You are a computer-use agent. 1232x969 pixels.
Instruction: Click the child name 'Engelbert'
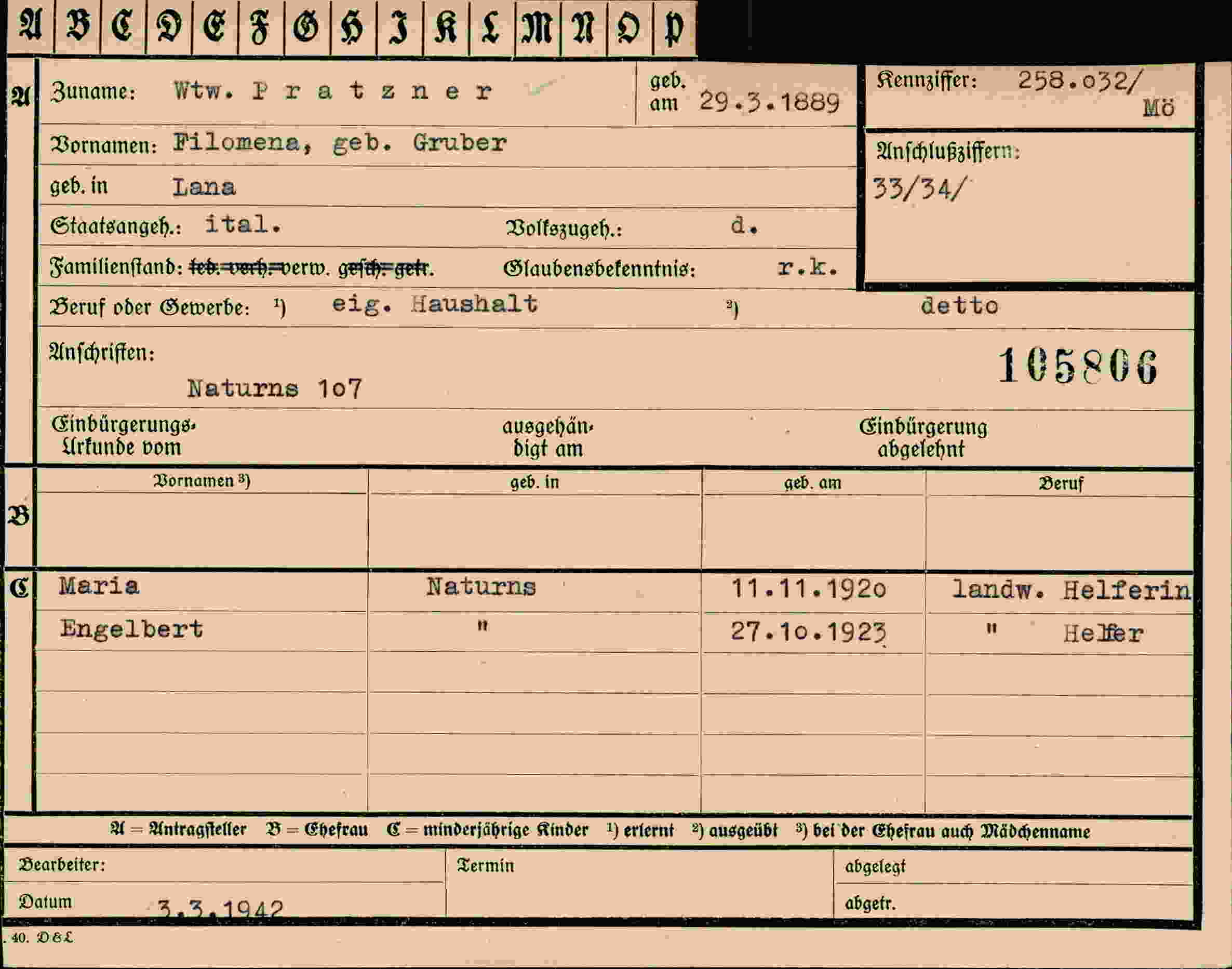(x=131, y=630)
